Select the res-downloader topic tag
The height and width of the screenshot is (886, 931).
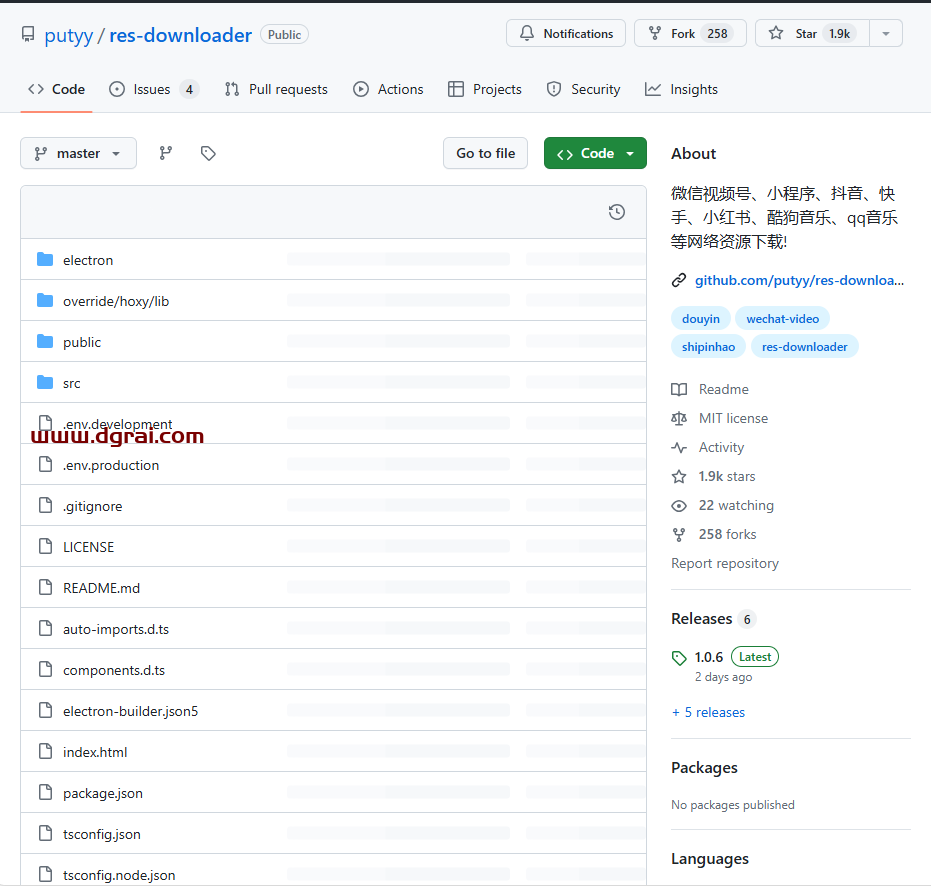pos(805,347)
